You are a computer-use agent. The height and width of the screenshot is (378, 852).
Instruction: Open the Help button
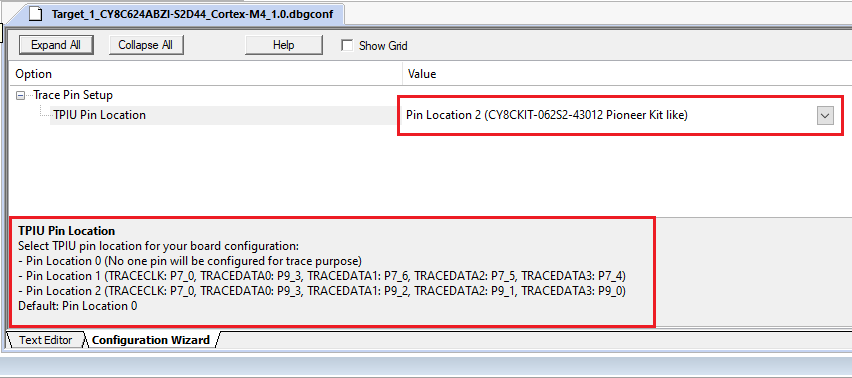point(284,45)
